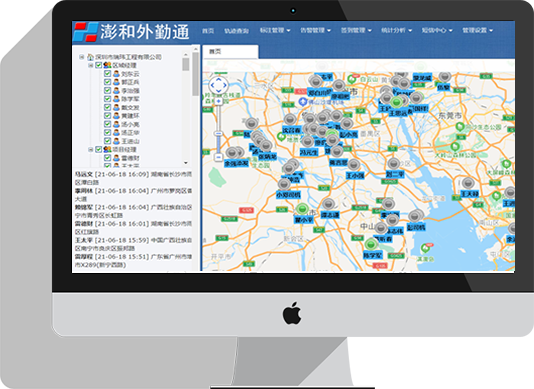Click the 澎和外勤通 logo icon
This screenshot has width=534, height=389.
pyautogui.click(x=85, y=32)
